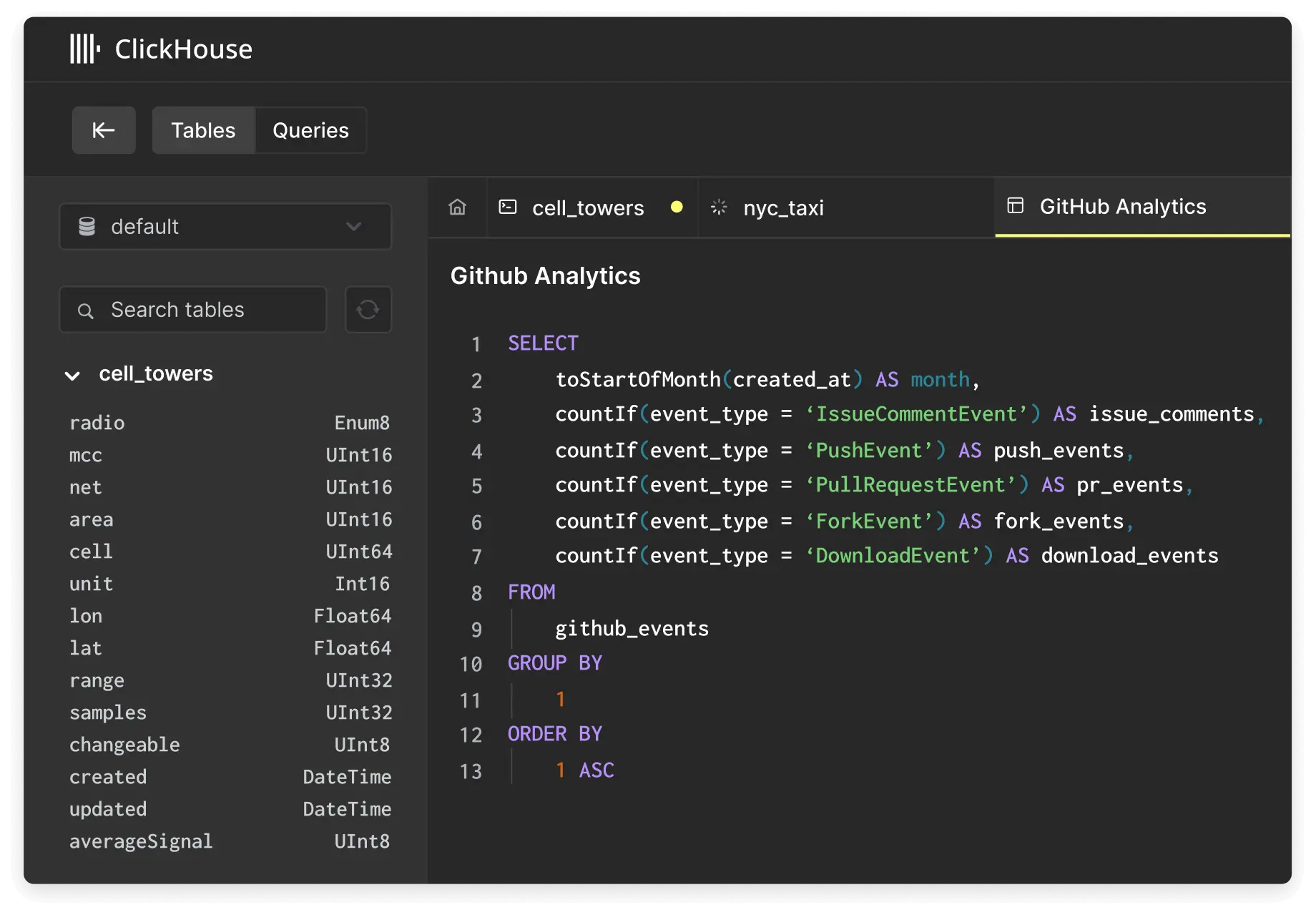Select the mcc column row
This screenshot has height=915, width=1316.
tap(230, 455)
